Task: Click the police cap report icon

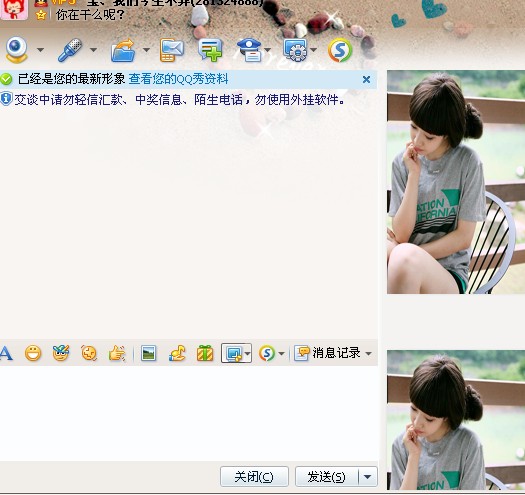Action: coord(249,50)
